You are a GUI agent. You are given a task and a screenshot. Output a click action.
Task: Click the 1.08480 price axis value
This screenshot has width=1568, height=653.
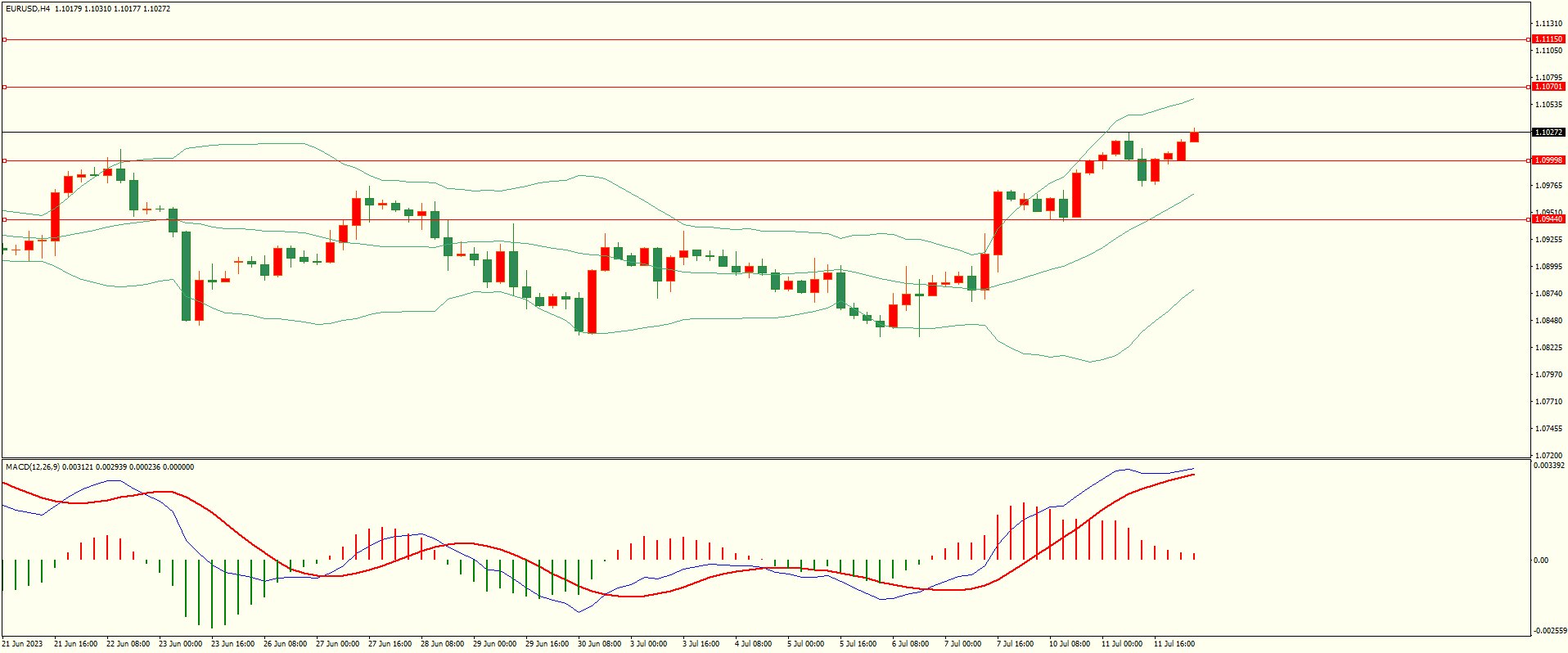click(1548, 321)
